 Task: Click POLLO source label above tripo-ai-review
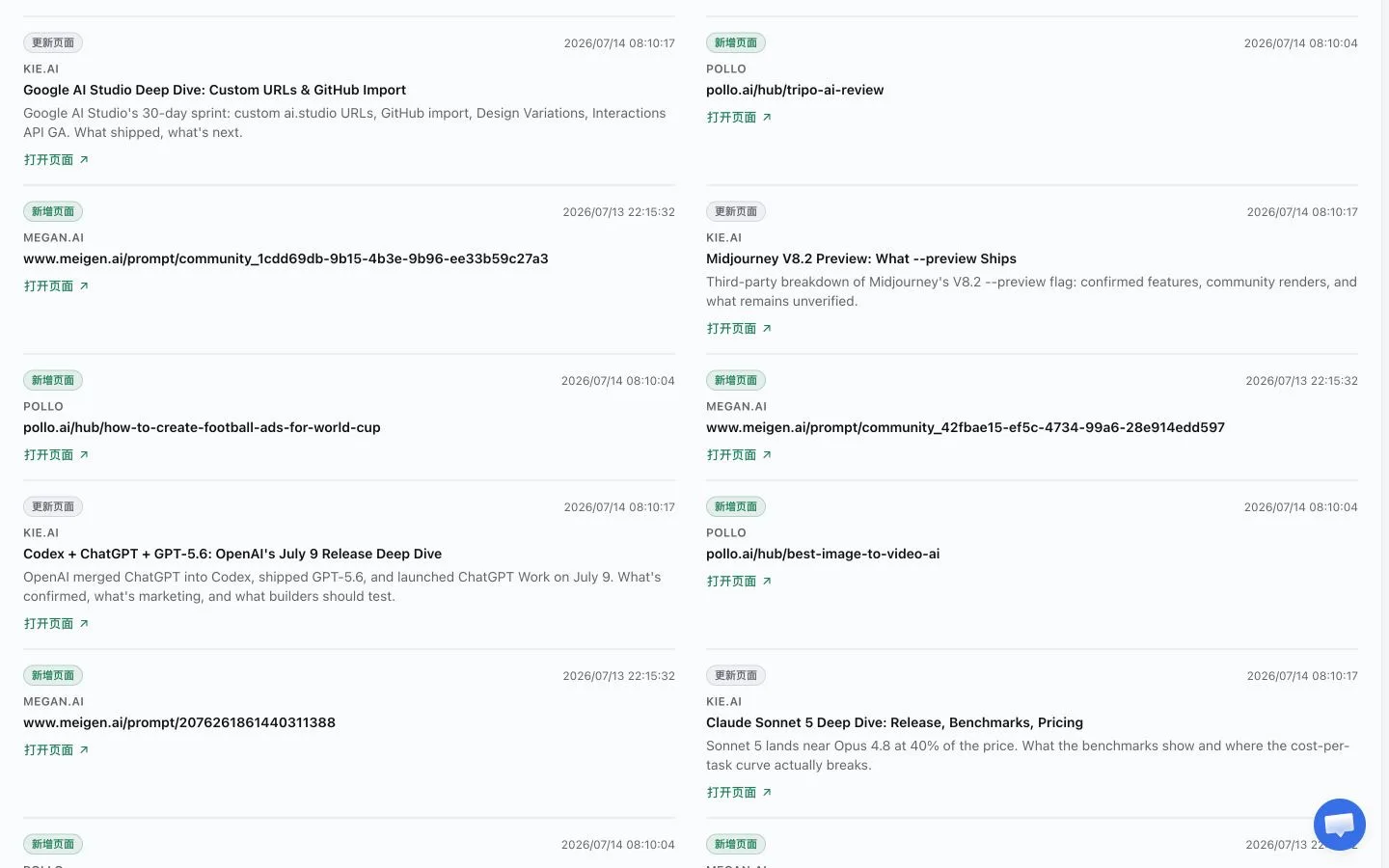click(x=726, y=69)
